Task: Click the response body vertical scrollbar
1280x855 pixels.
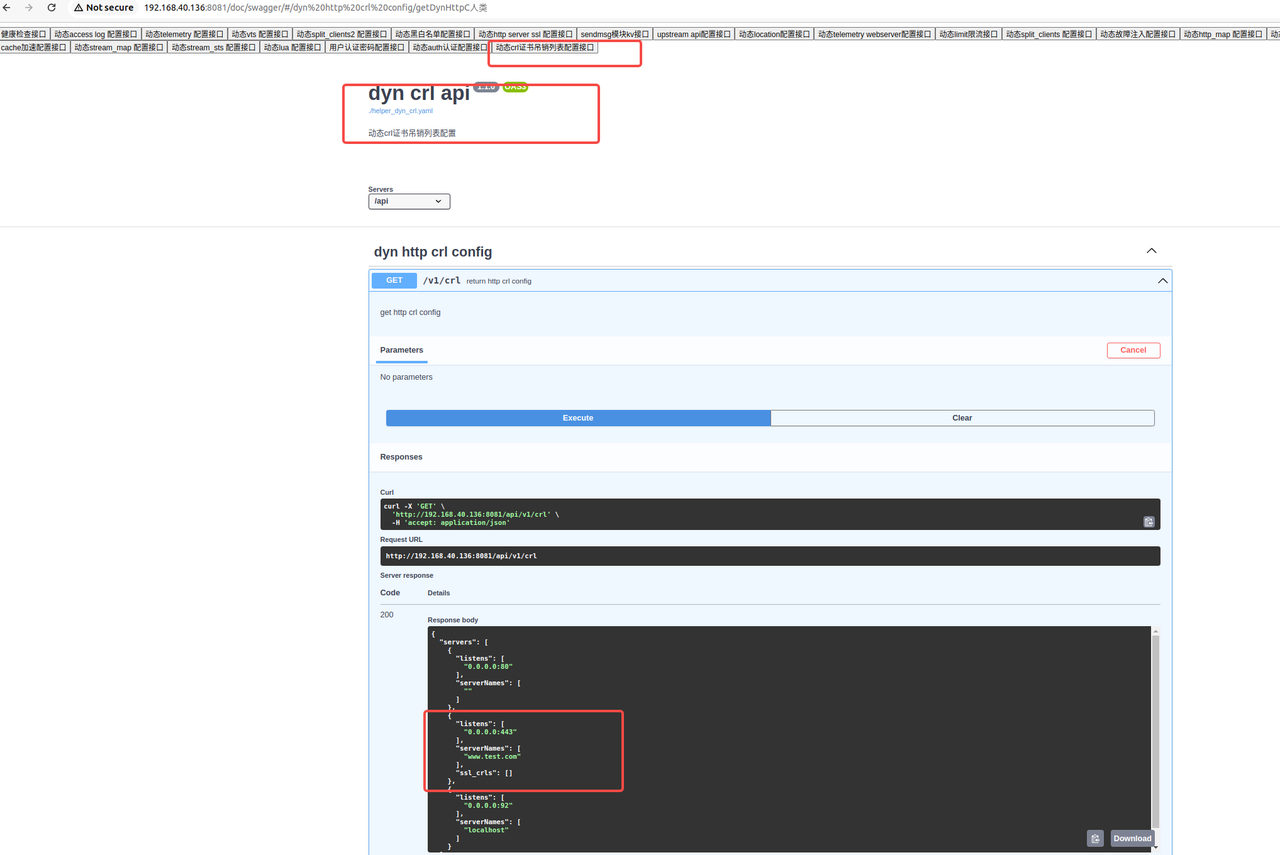Action: (x=1156, y=720)
